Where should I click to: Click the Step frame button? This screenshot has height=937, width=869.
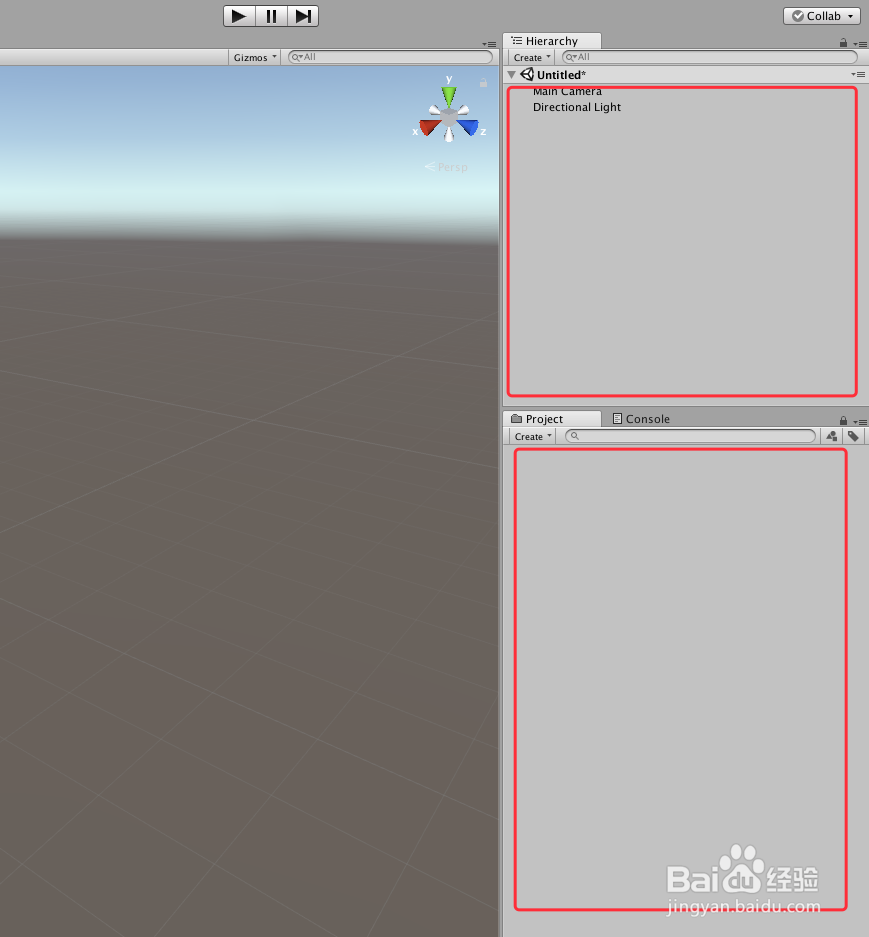303,15
